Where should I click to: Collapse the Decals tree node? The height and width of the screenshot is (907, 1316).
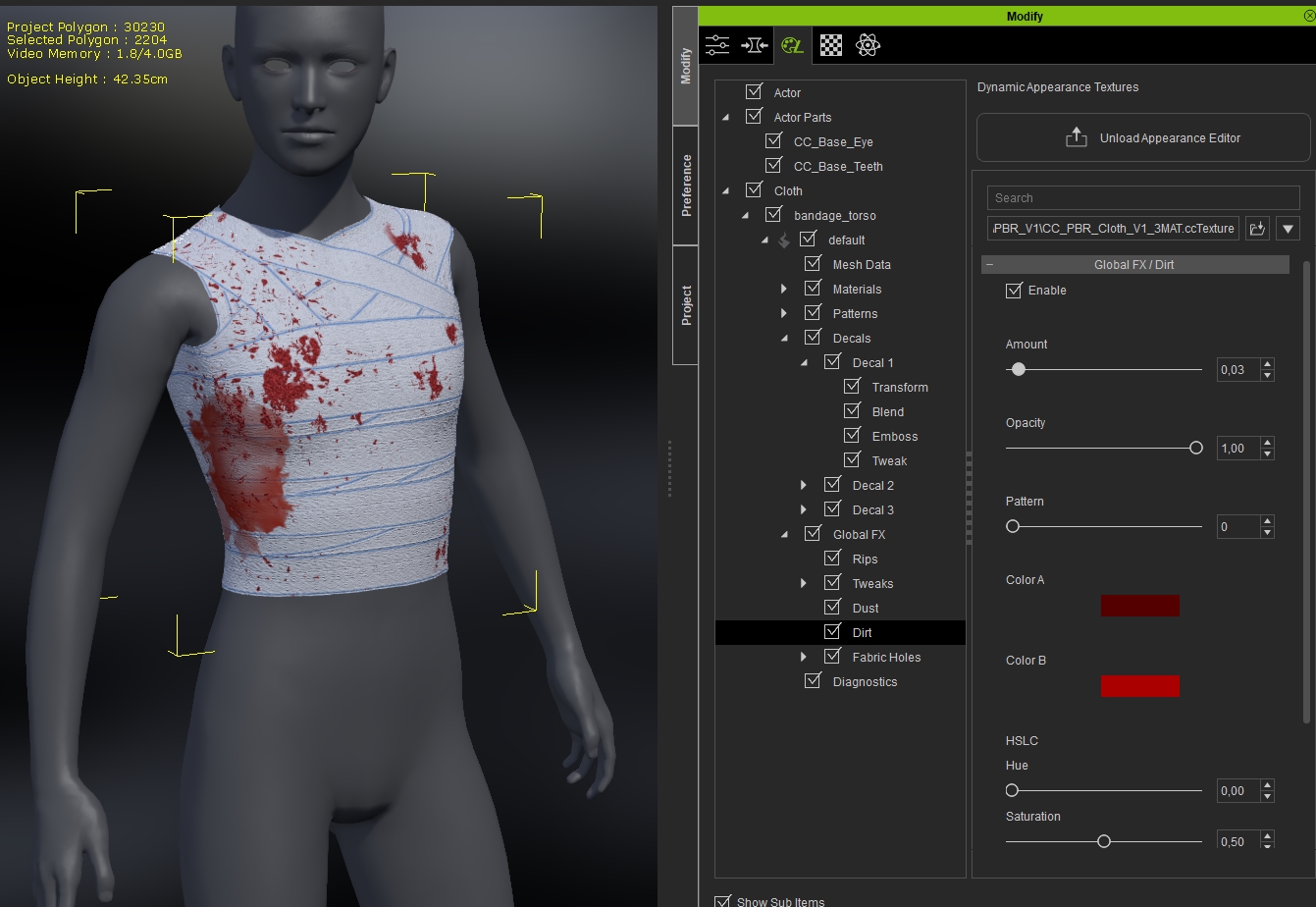point(785,339)
